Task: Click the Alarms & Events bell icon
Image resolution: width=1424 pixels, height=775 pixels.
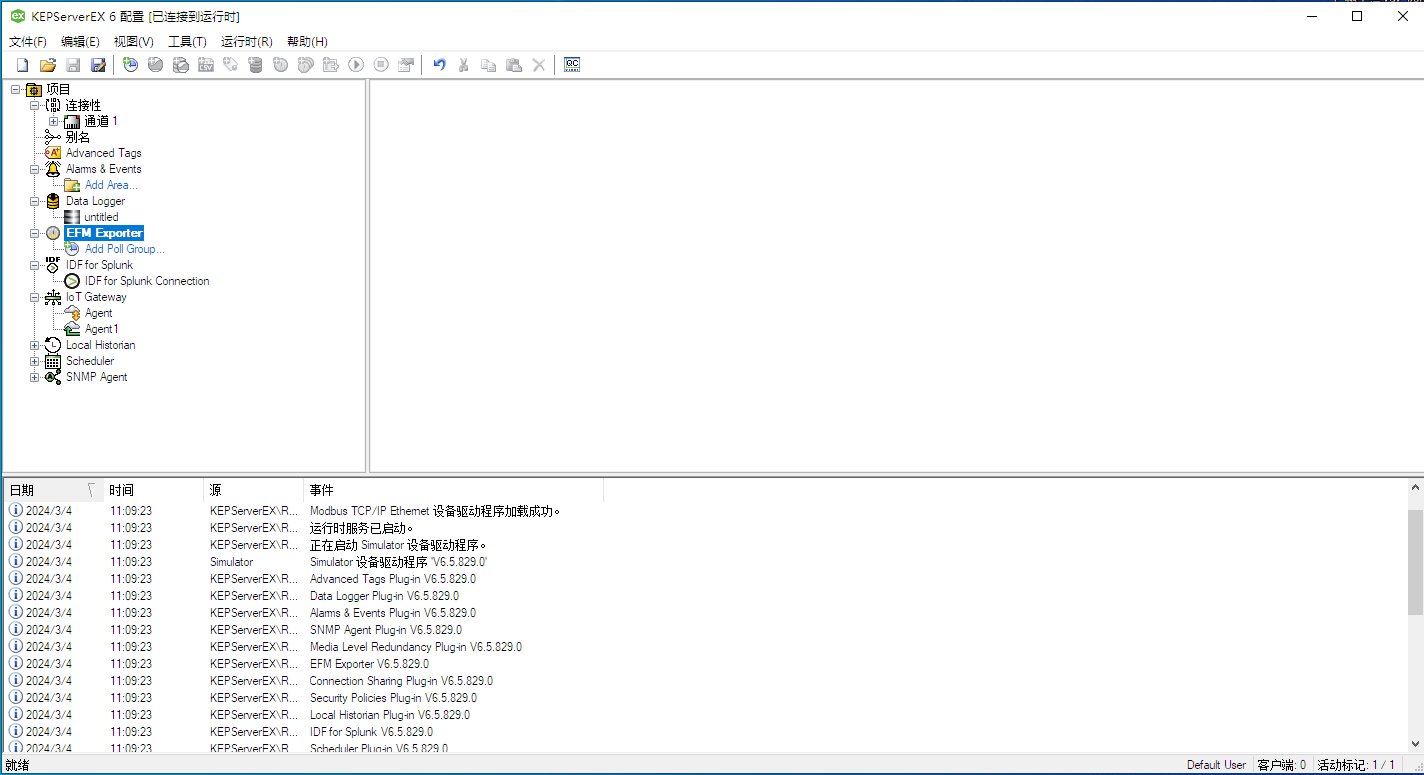Action: 53,169
